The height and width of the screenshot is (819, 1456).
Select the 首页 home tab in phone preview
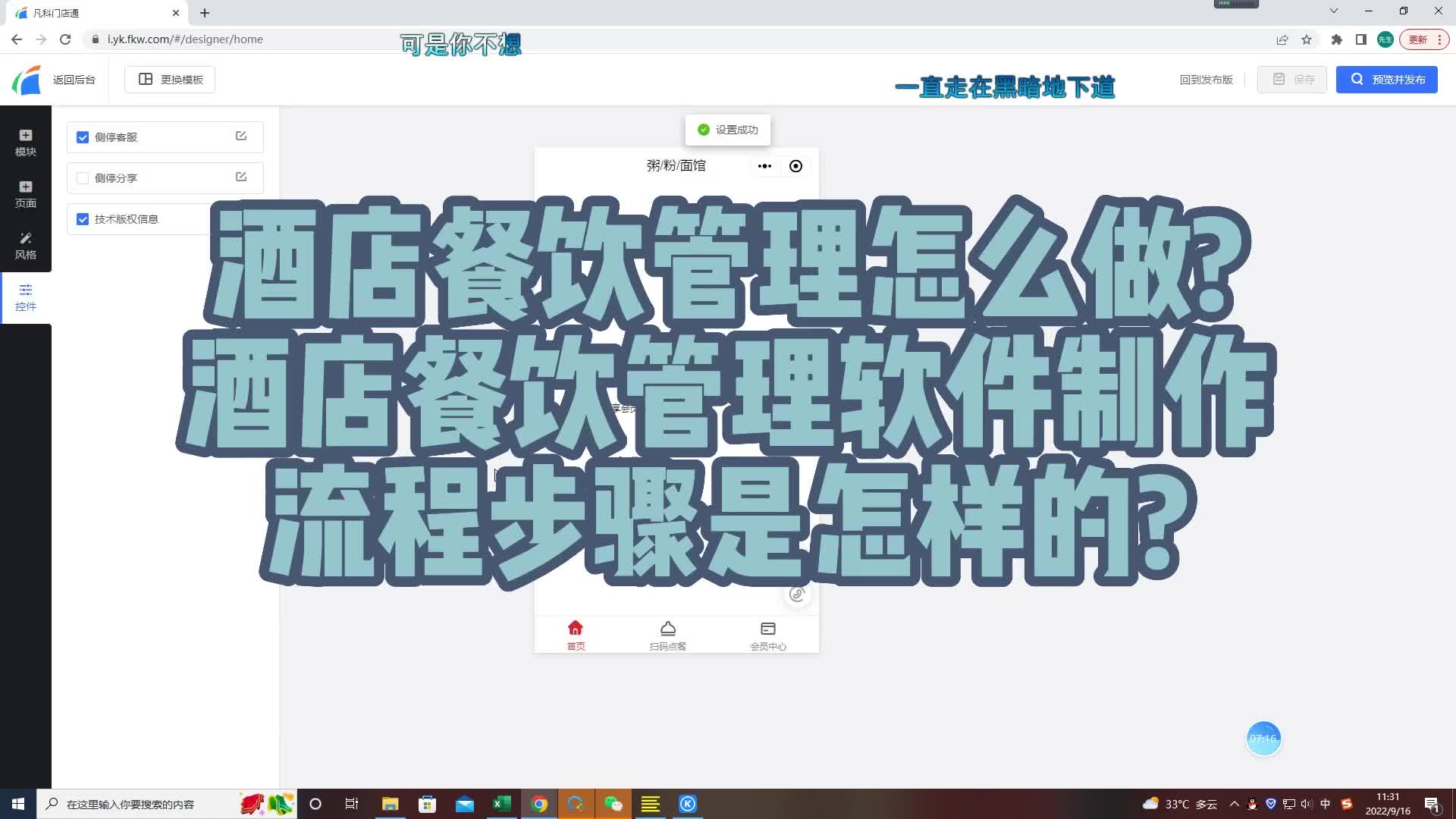click(x=576, y=634)
